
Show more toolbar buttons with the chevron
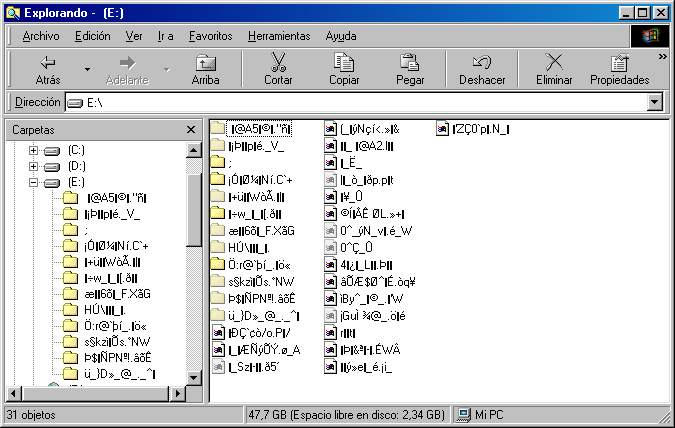[x=663, y=56]
